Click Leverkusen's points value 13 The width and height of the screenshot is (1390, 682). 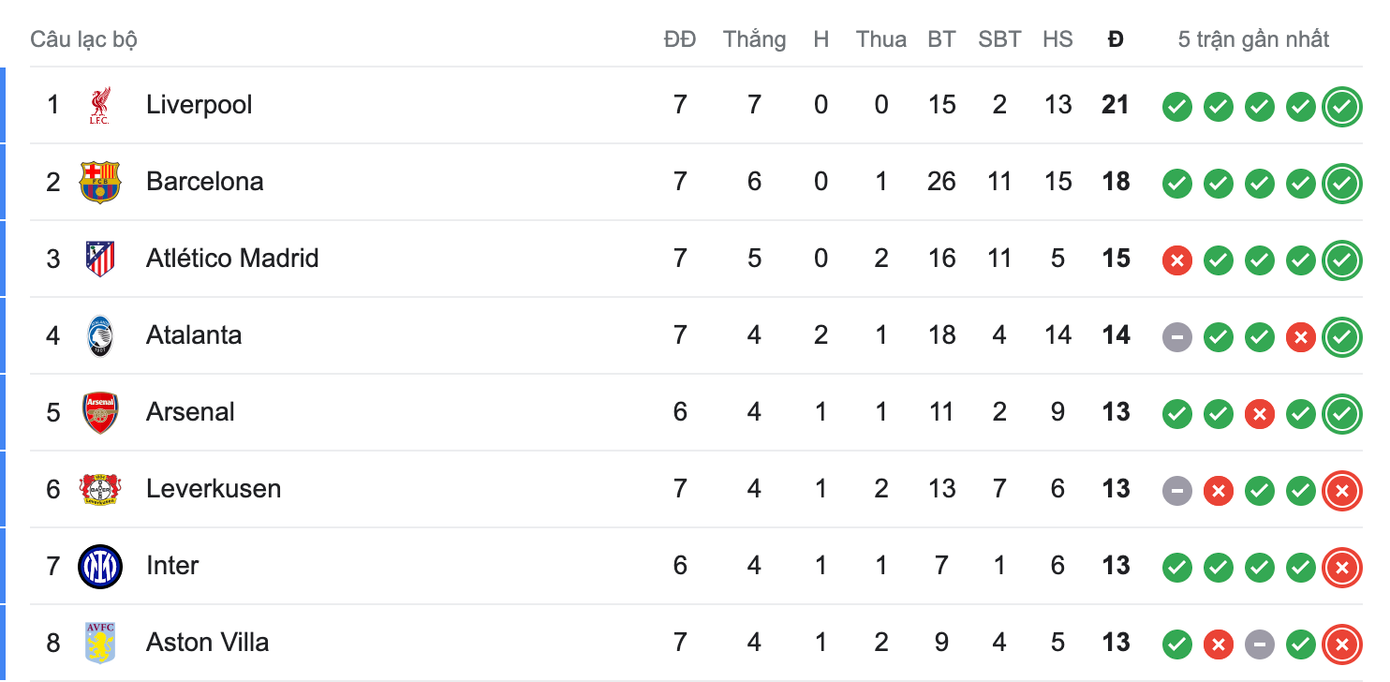[1115, 489]
